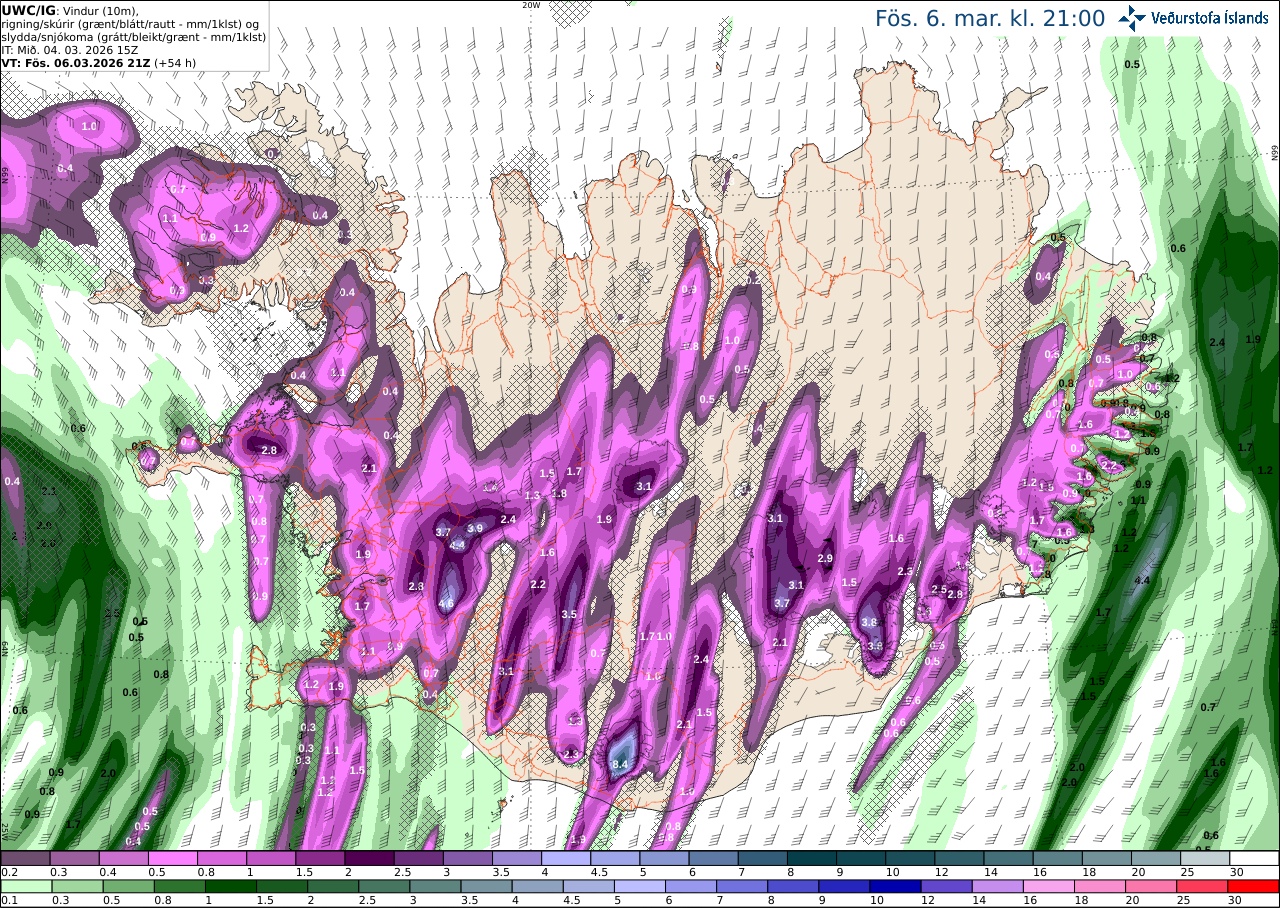The width and height of the screenshot is (1280, 908).
Task: Select upper legend swatch labeled 3.5
Action: (x=516, y=858)
